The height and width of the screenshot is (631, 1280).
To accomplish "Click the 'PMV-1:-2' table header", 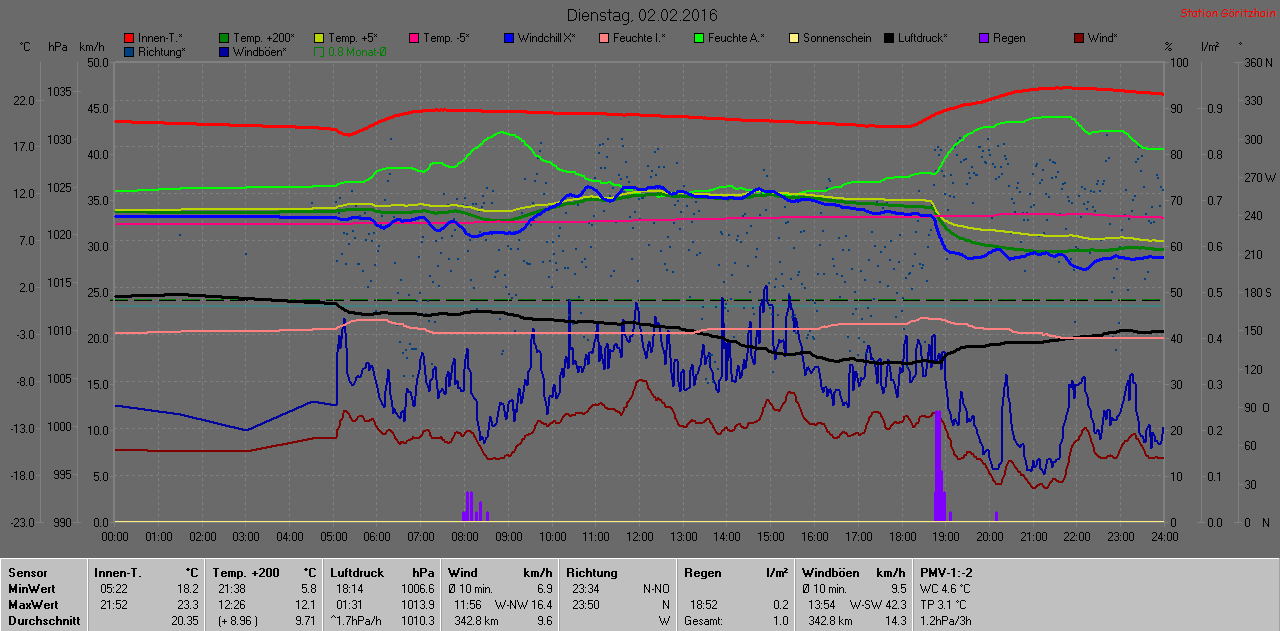I will click(x=947, y=573).
